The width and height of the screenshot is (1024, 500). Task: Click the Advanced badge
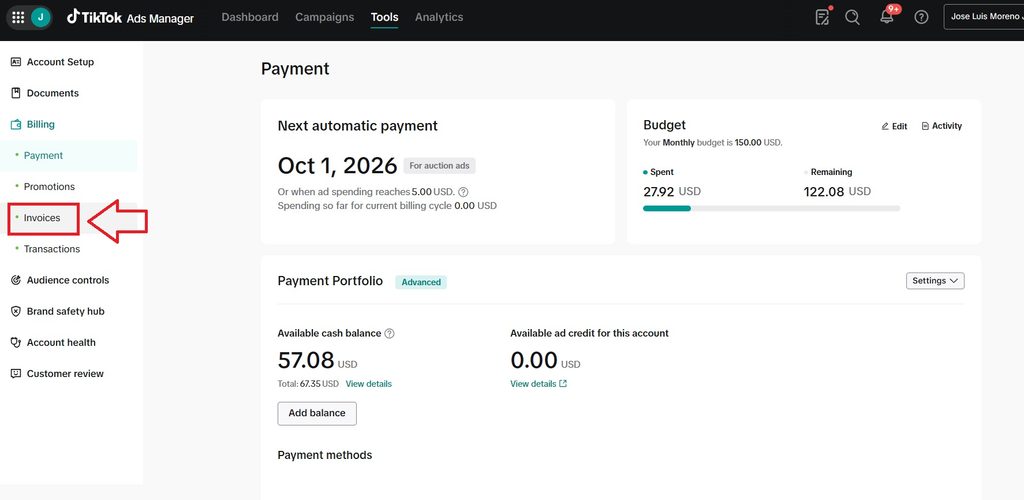[x=421, y=282]
